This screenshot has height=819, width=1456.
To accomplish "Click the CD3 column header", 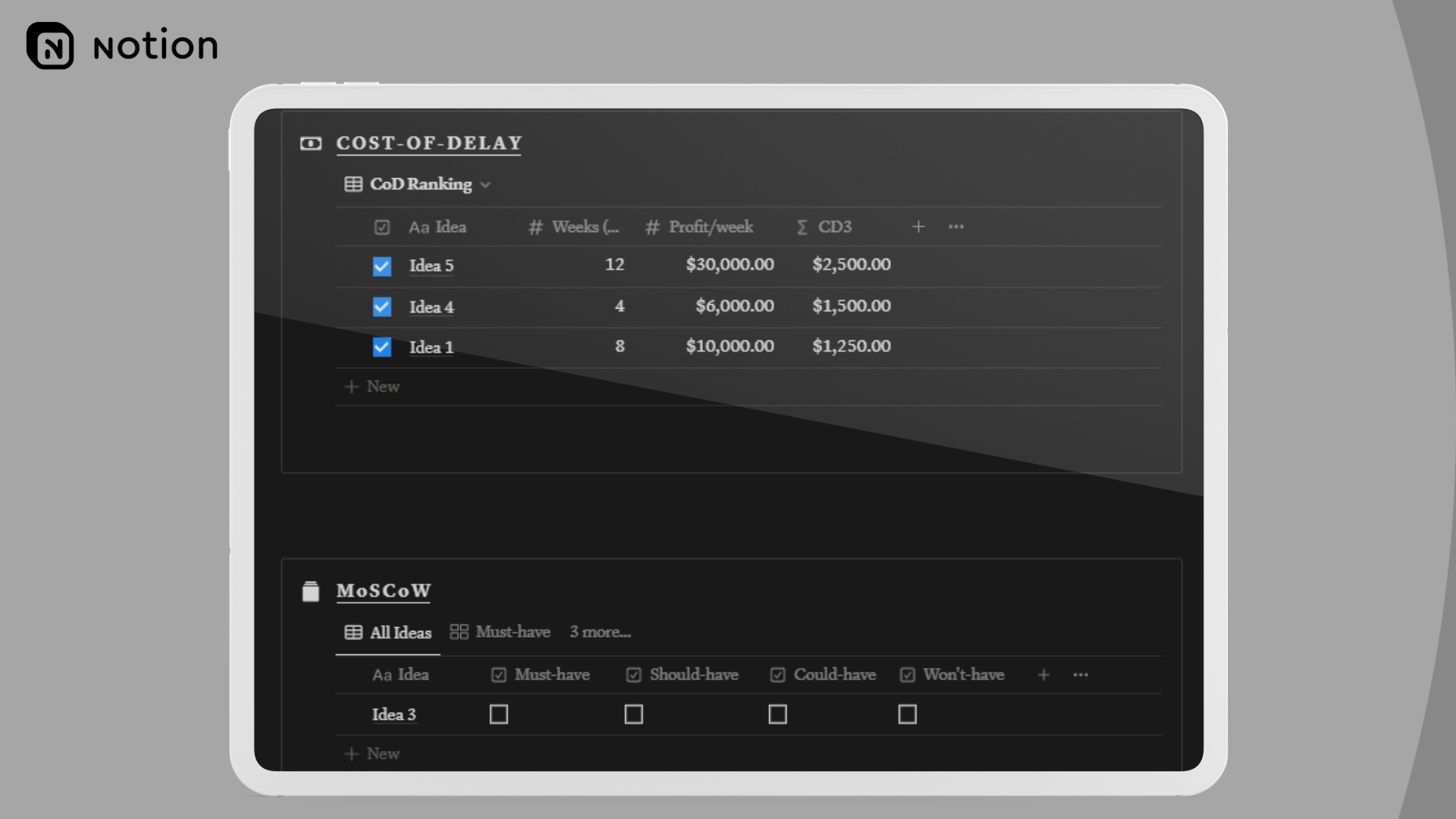I will pyautogui.click(x=824, y=227).
